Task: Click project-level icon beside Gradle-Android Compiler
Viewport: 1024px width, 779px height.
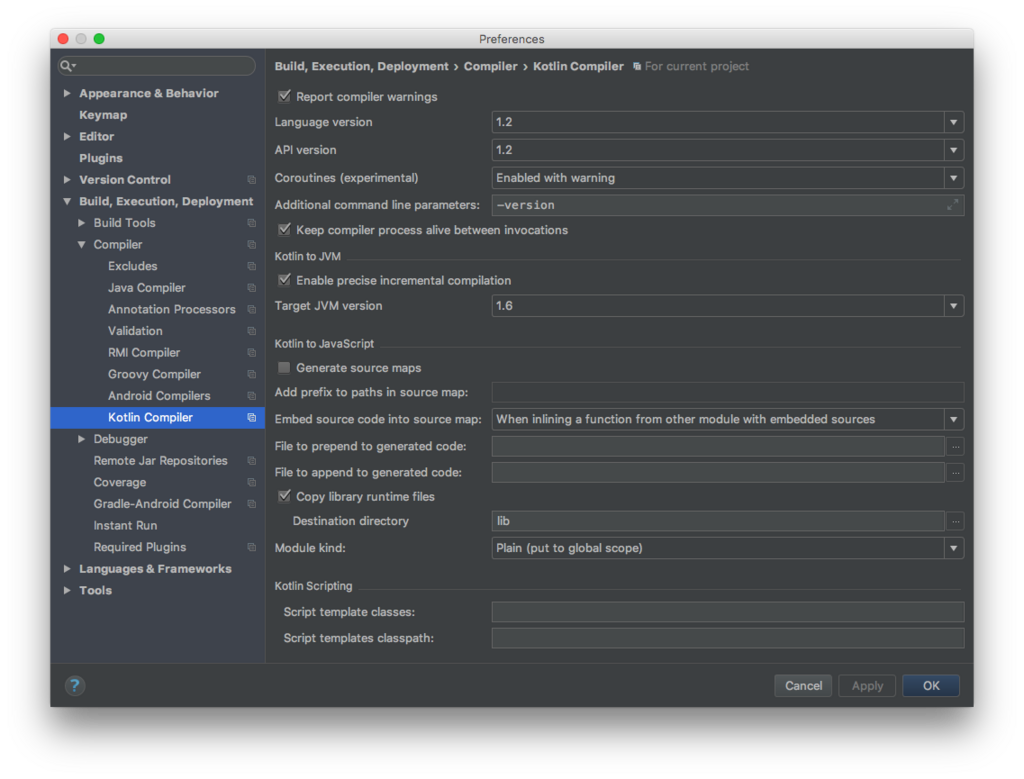Action: pyautogui.click(x=251, y=503)
